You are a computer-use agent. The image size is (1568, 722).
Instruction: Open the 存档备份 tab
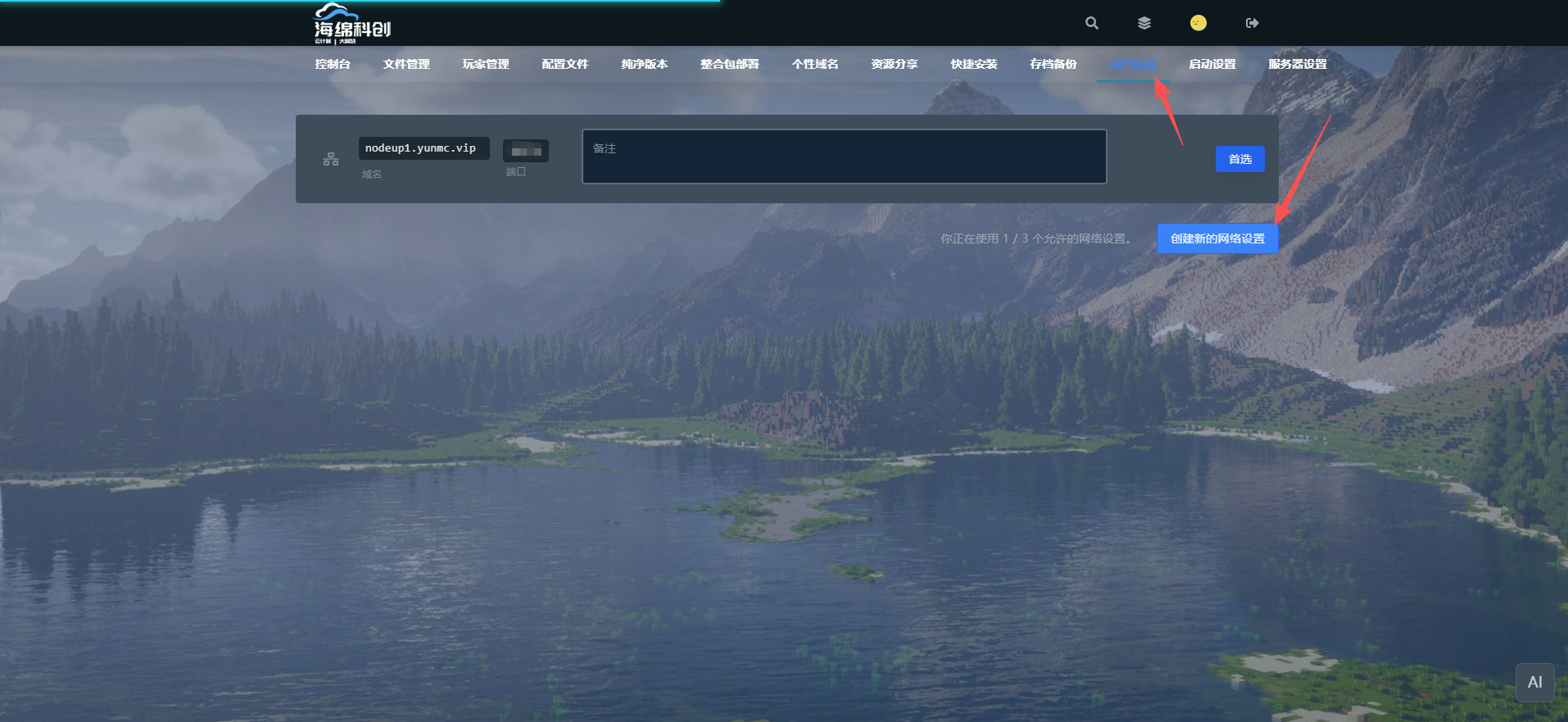[x=1054, y=64]
